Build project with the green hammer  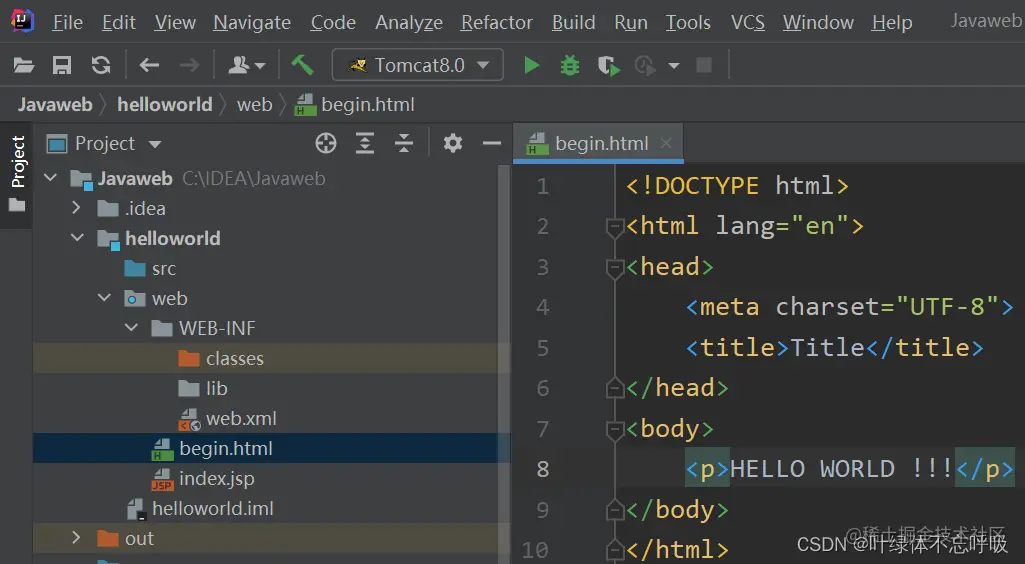click(302, 65)
